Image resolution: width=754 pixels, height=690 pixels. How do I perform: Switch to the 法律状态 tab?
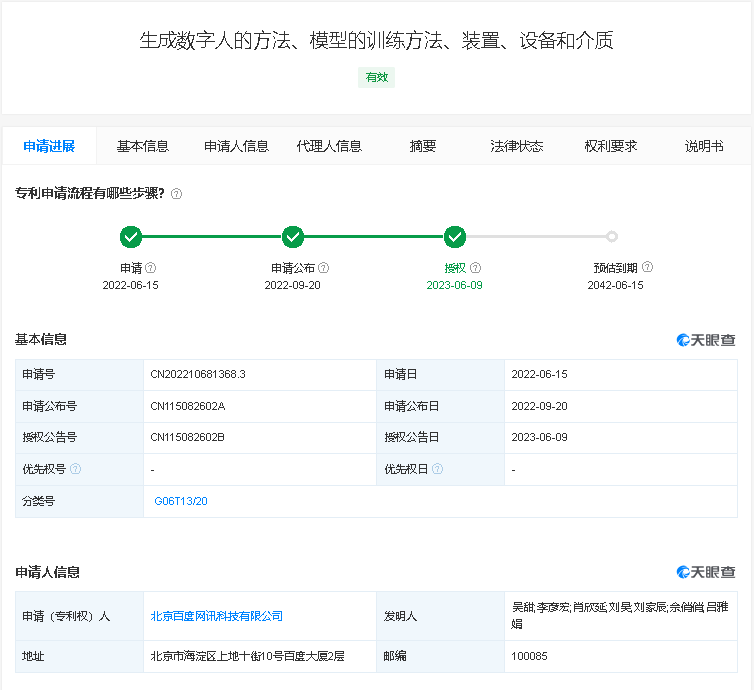tap(516, 146)
